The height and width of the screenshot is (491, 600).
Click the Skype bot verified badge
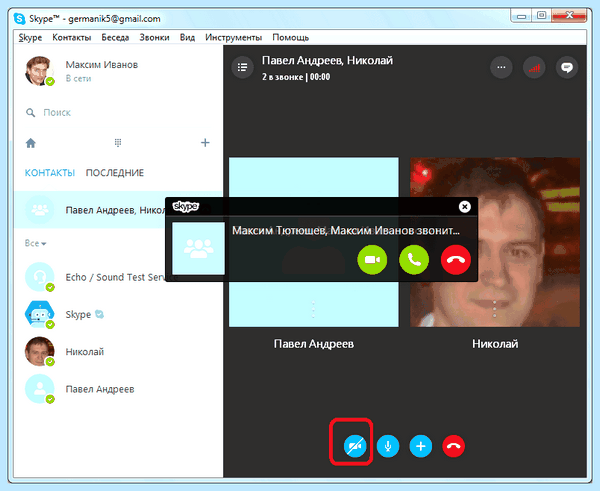click(99, 314)
